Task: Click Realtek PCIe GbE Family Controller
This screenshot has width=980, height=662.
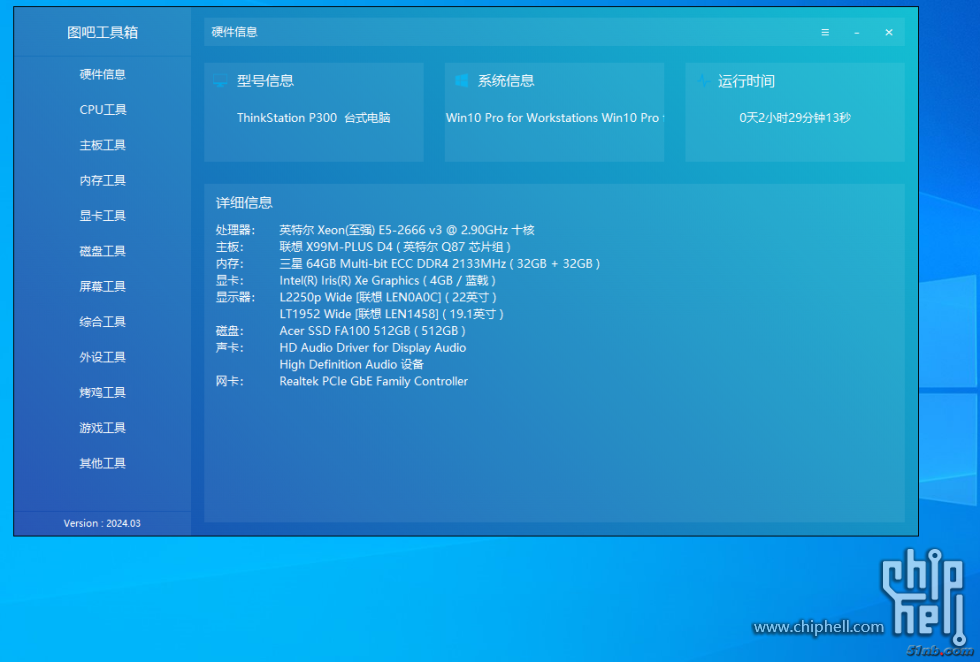Action: [374, 381]
